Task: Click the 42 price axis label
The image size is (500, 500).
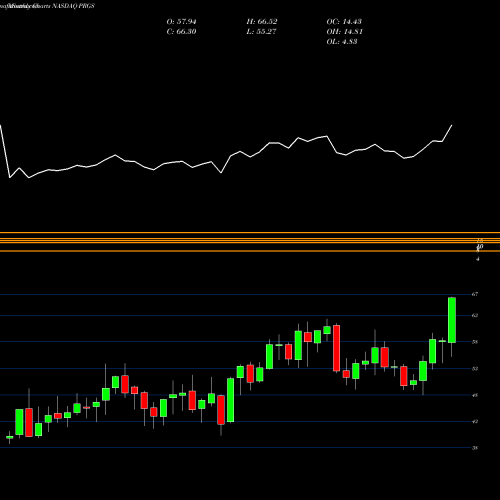Action: point(475,422)
